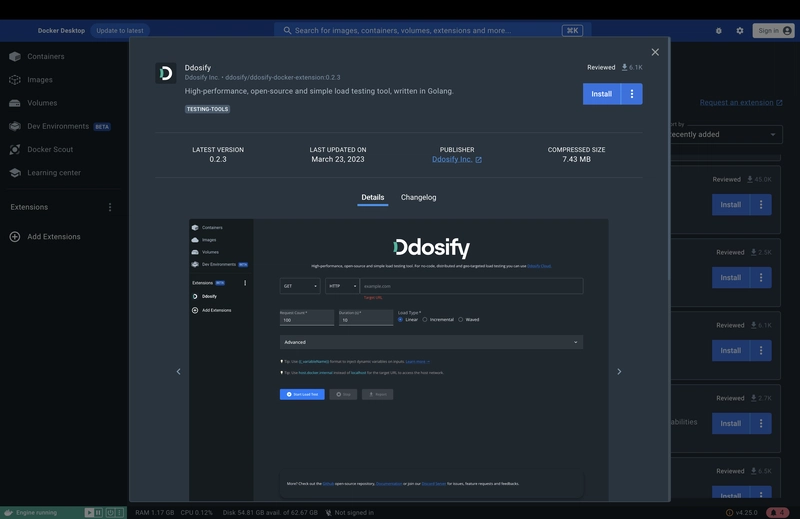The width and height of the screenshot is (800, 519).
Task: Click the engine start play button
Action: click(x=89, y=512)
